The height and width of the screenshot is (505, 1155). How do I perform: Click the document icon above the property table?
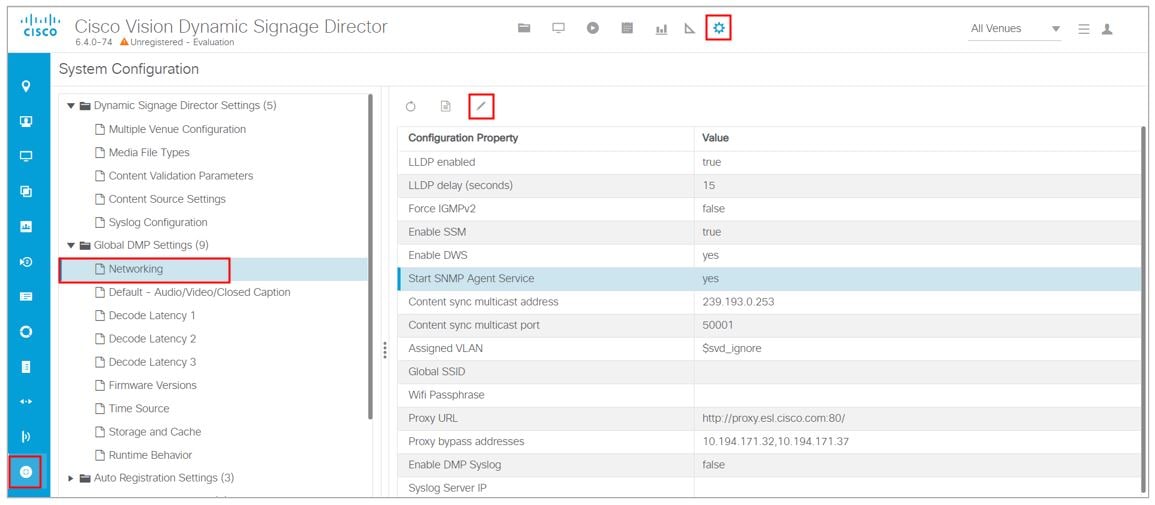pyautogui.click(x=445, y=107)
